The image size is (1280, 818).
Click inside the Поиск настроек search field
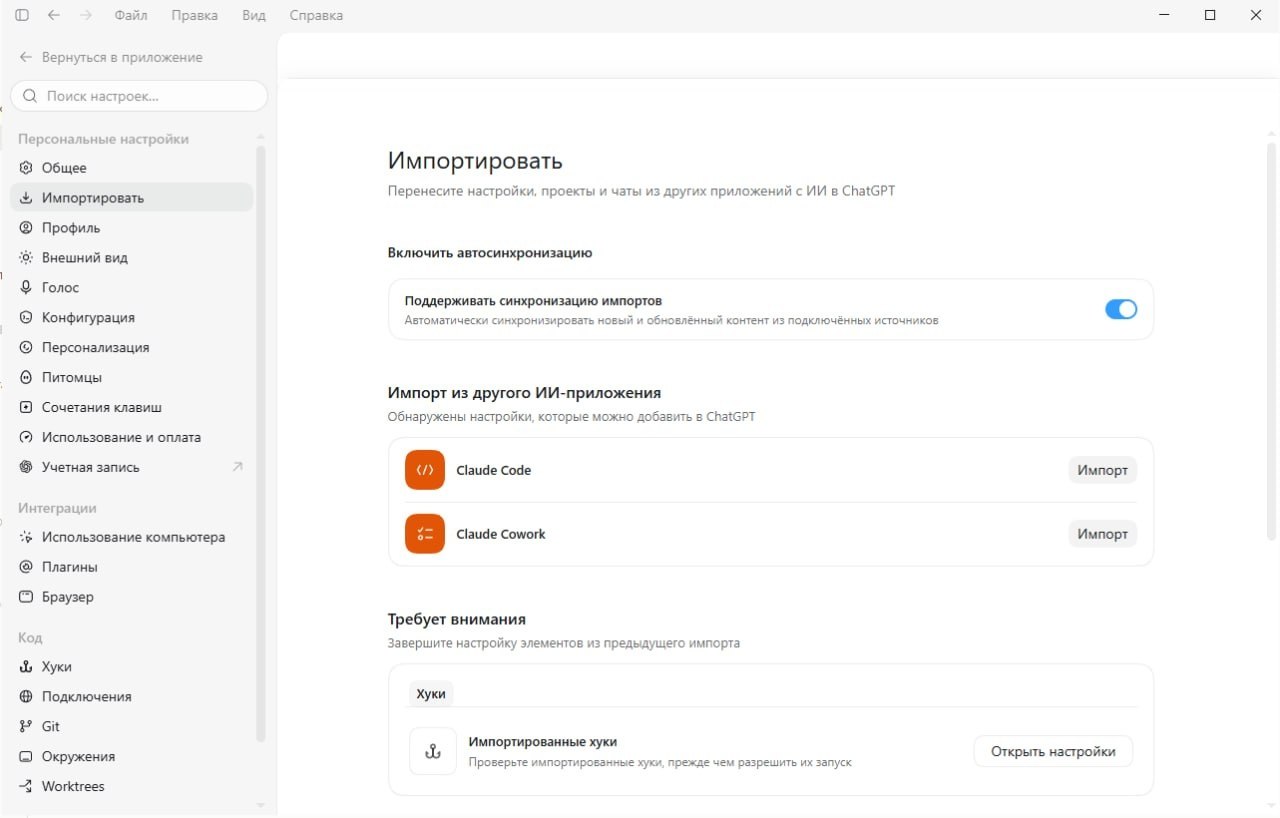coord(139,96)
